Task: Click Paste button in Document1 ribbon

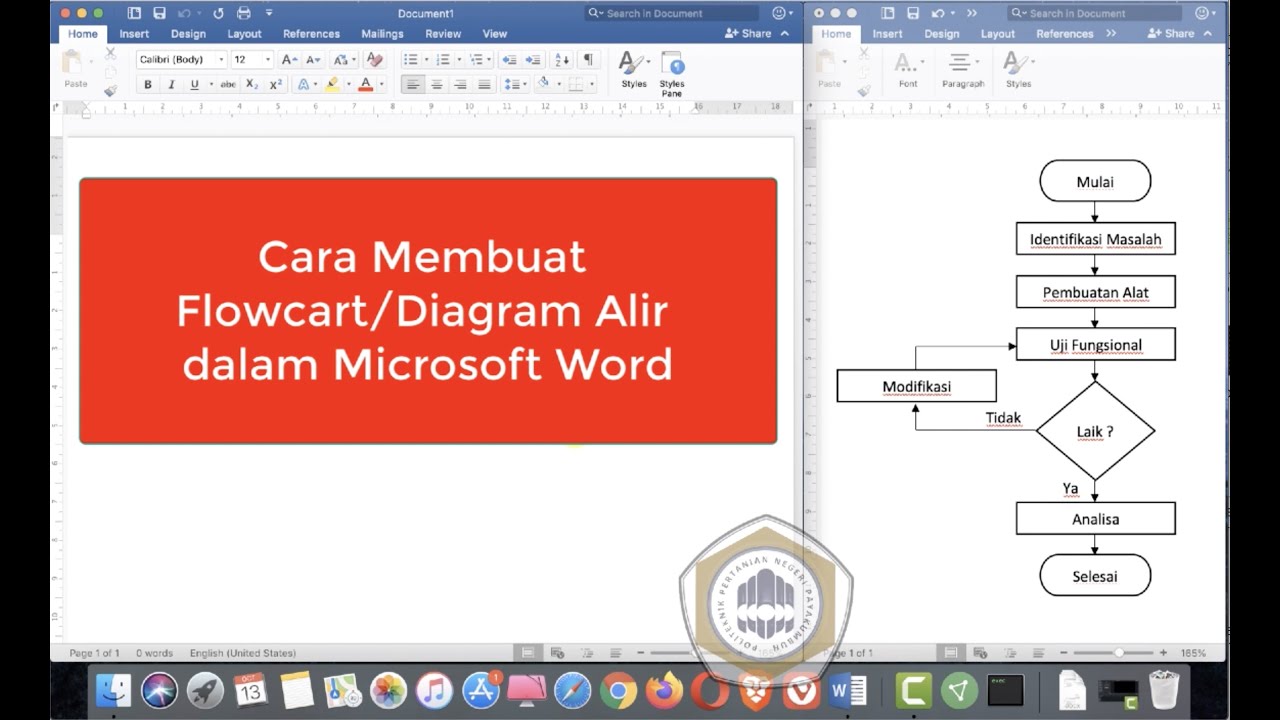Action: [76, 70]
